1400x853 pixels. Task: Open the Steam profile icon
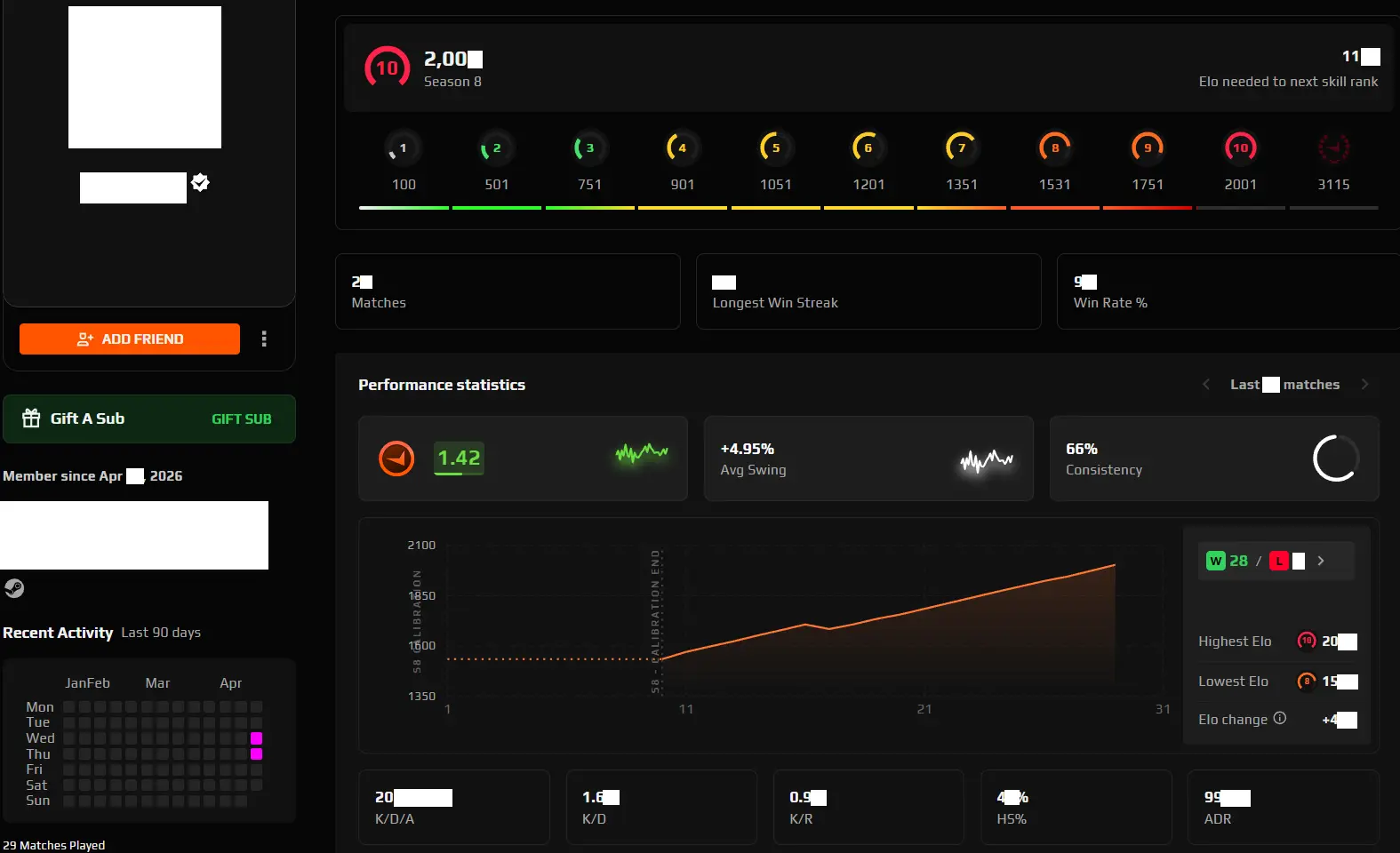(x=13, y=588)
